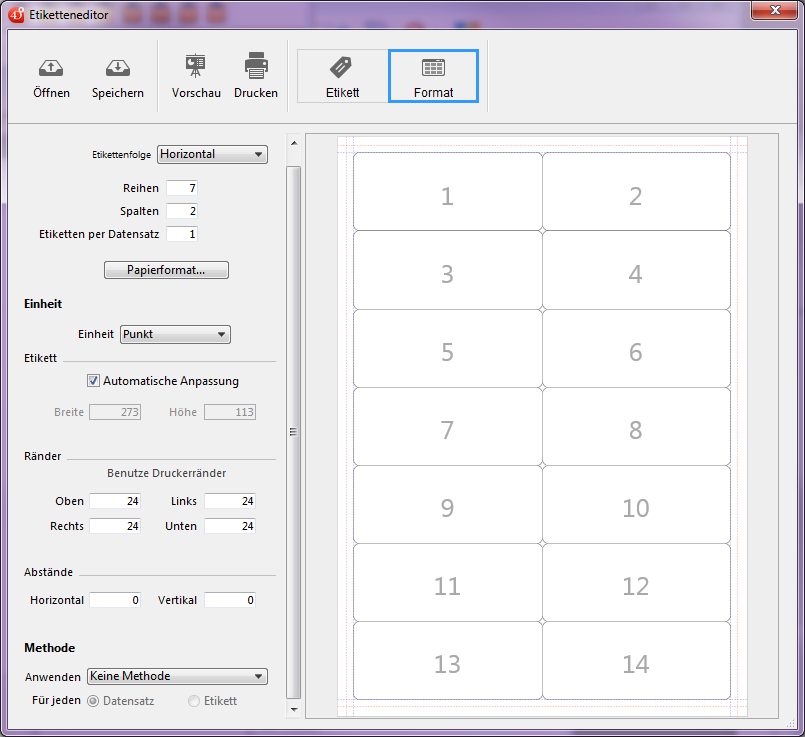Click the 4D app icon in title bar
Screen dimensions: 805x737
16,14
